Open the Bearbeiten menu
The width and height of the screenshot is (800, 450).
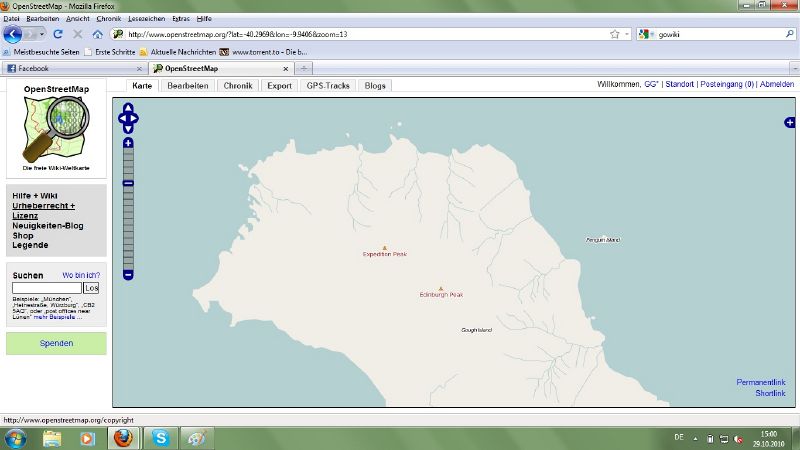[43, 18]
